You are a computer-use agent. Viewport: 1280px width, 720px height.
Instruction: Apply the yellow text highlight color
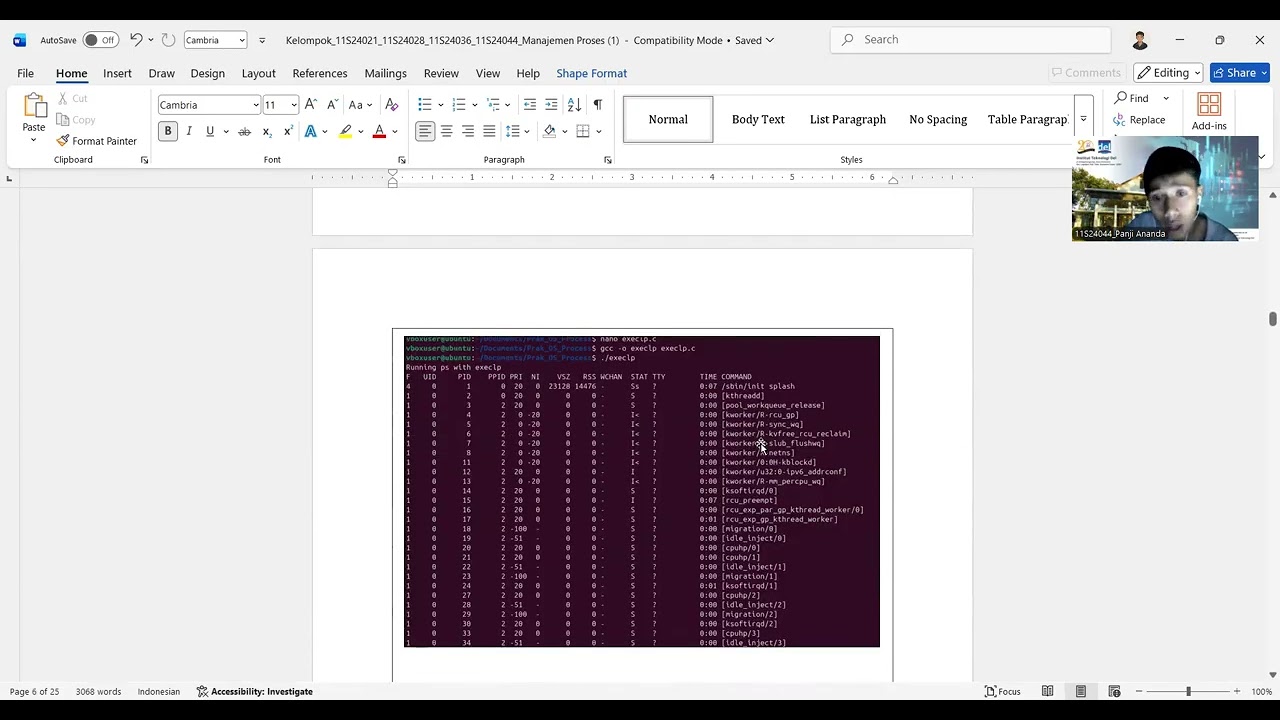[x=345, y=131]
